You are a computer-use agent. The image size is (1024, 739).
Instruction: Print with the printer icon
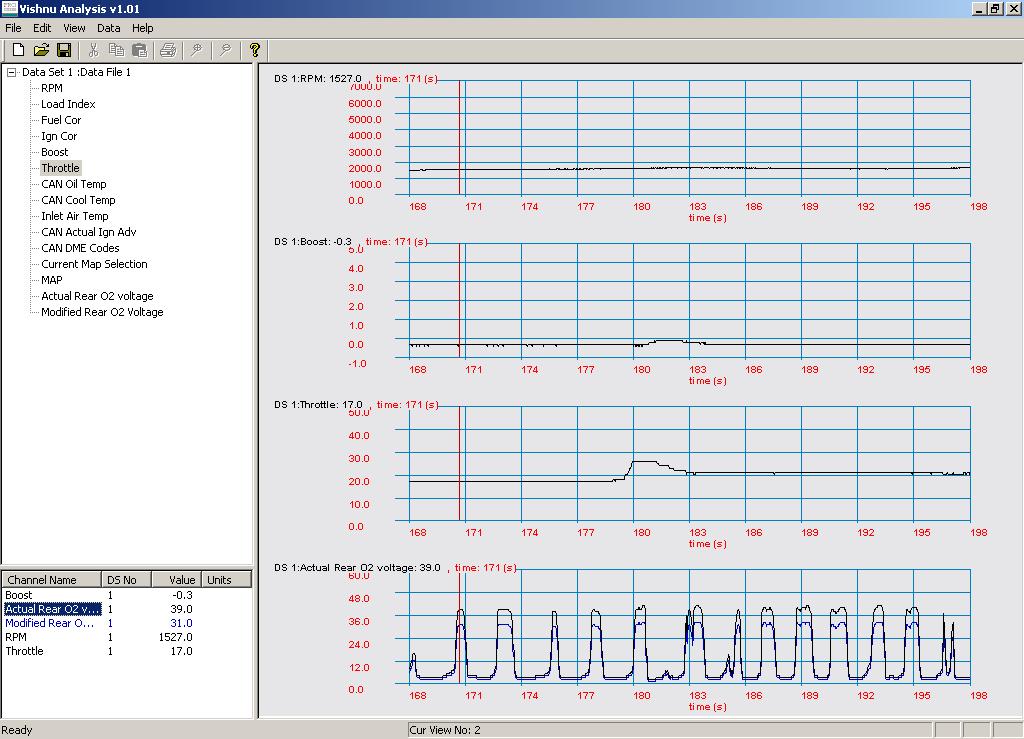168,50
